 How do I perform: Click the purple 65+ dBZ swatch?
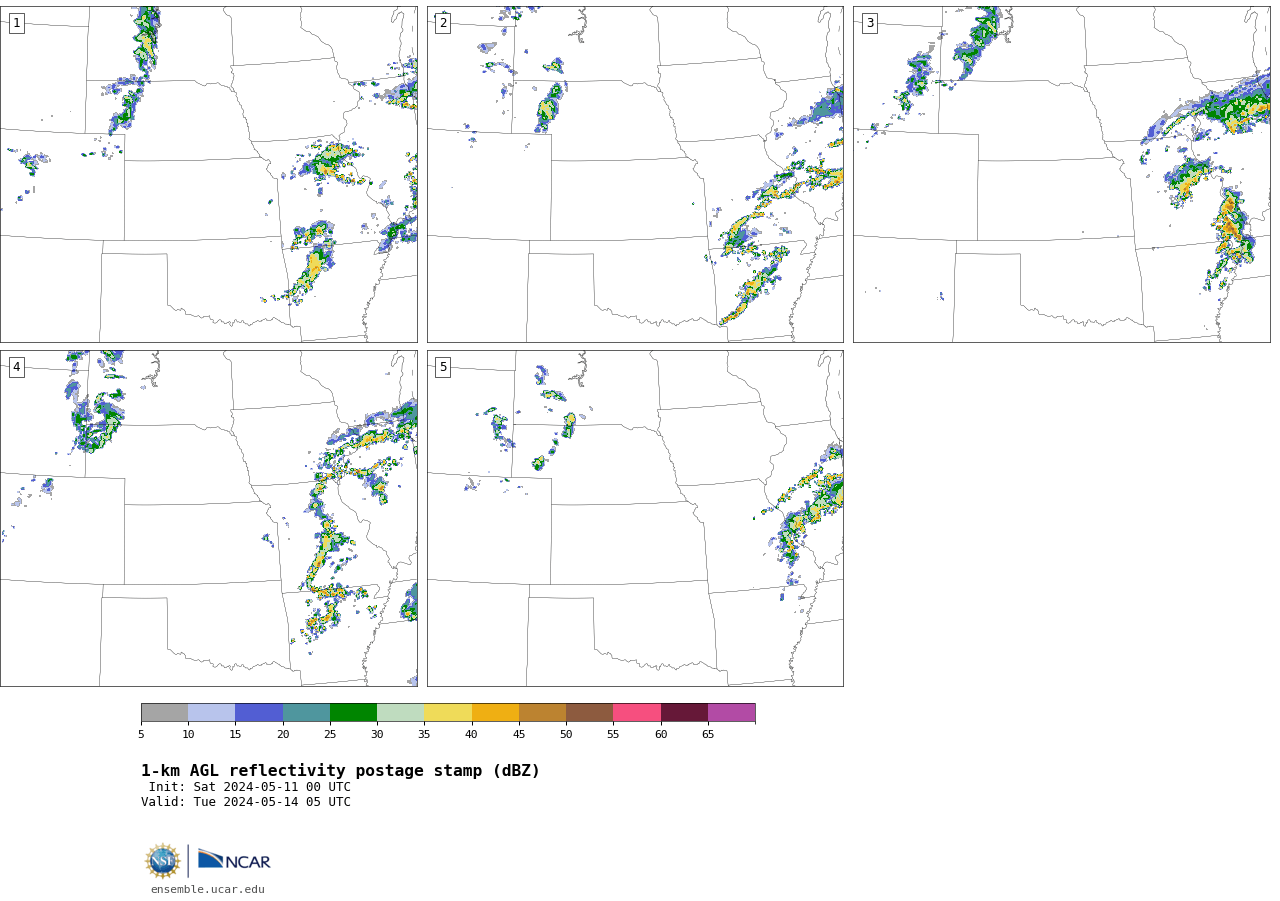(731, 713)
